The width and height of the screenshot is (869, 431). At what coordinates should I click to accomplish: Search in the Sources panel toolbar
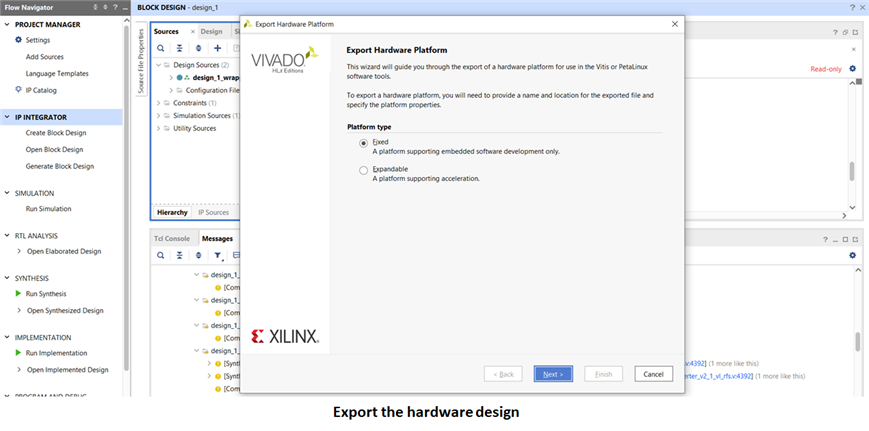[x=160, y=48]
